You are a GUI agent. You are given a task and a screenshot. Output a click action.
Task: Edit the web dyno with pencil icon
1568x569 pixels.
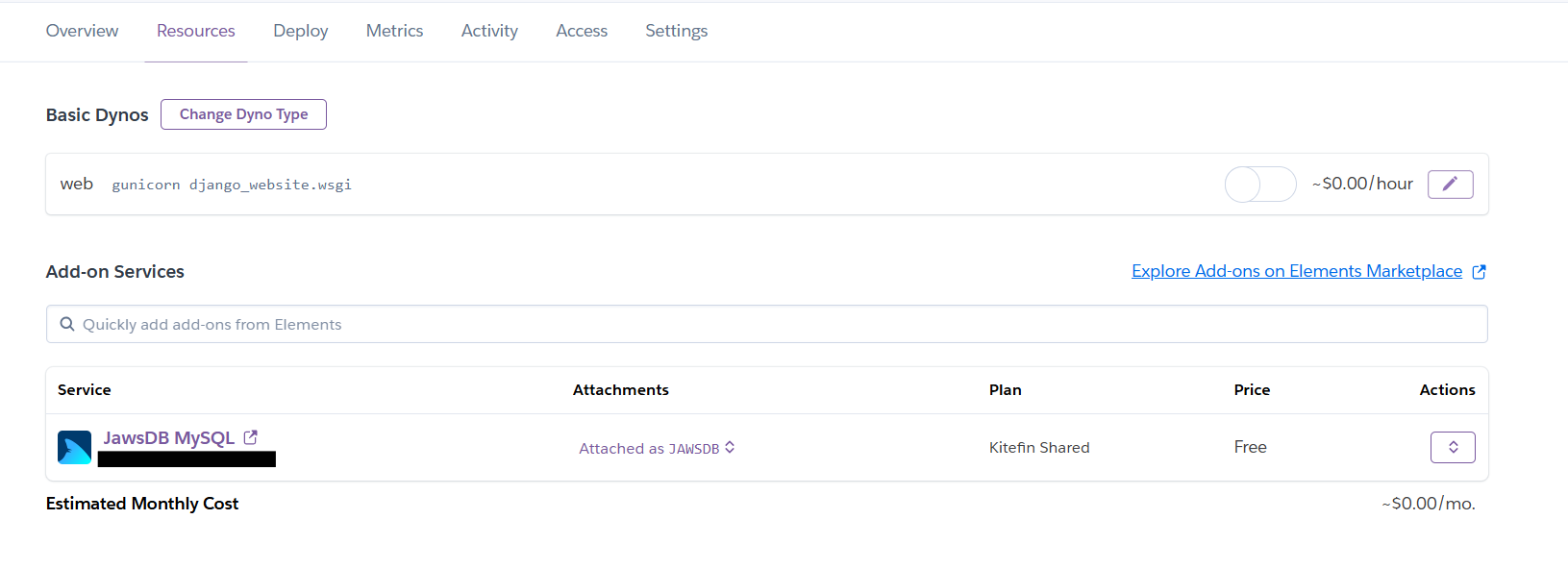(x=1450, y=184)
